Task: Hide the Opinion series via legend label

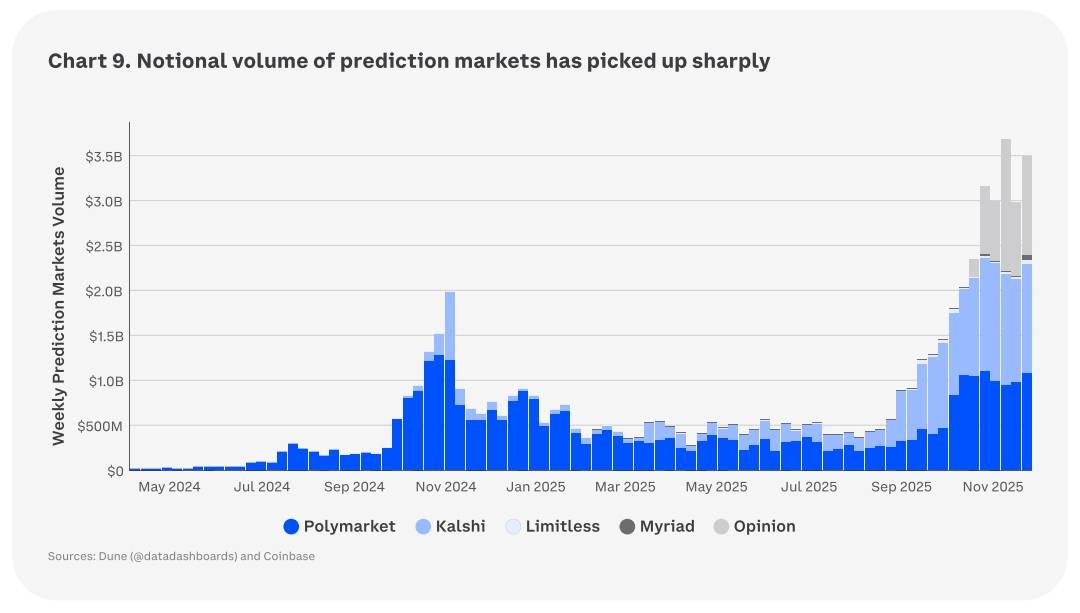Action: [764, 527]
